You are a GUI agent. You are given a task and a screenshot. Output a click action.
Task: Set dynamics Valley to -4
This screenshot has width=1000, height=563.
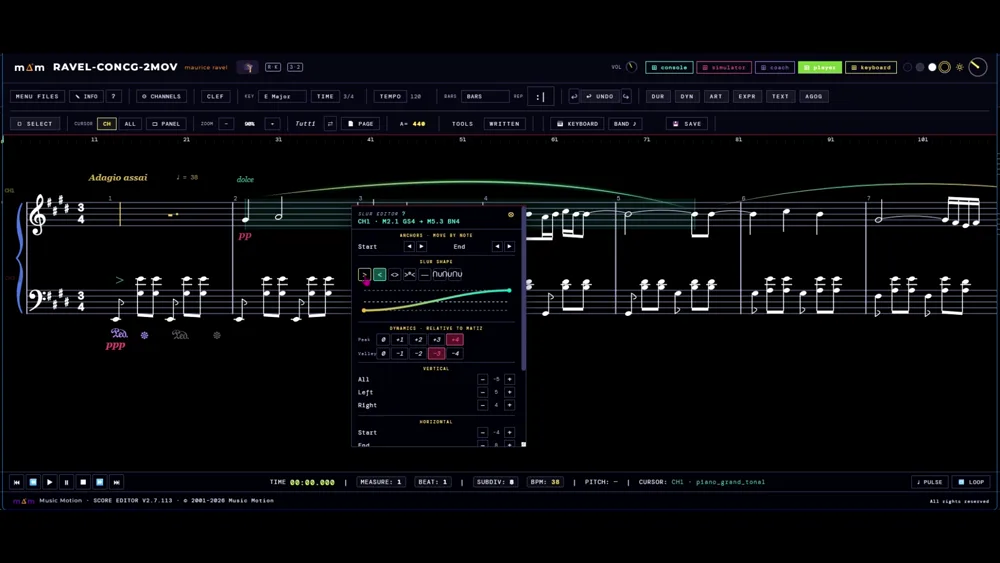point(455,353)
